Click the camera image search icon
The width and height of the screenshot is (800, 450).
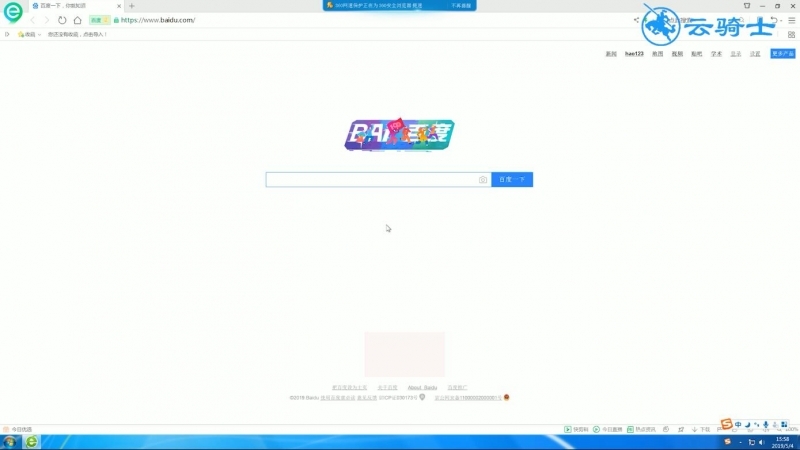click(x=483, y=180)
